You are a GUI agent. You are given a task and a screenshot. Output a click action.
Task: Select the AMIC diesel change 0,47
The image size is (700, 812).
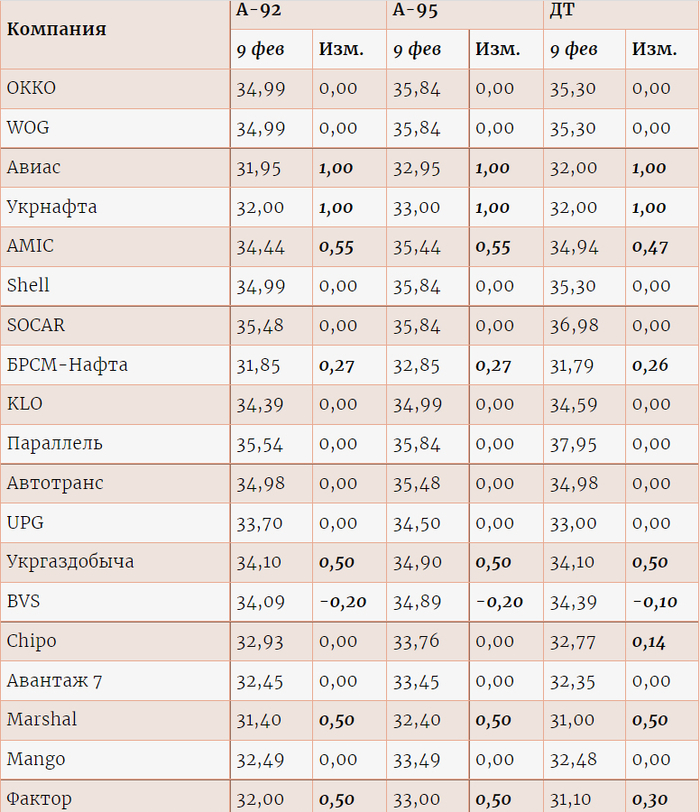650,247
